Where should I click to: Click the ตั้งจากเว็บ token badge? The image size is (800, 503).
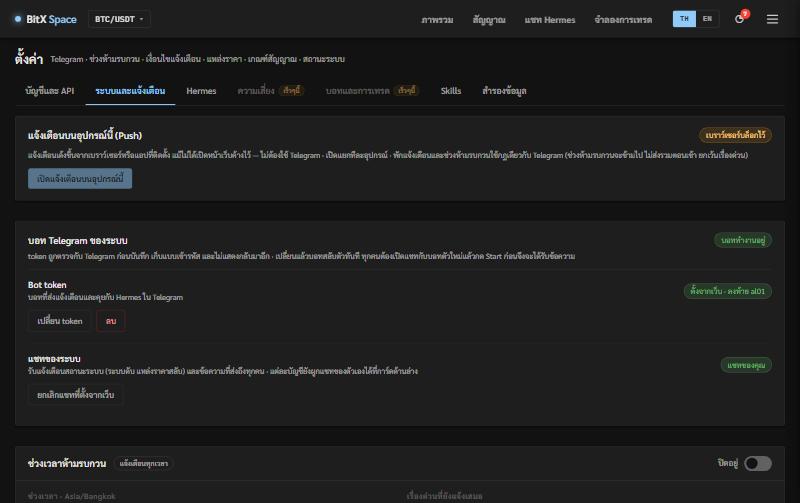coord(728,291)
